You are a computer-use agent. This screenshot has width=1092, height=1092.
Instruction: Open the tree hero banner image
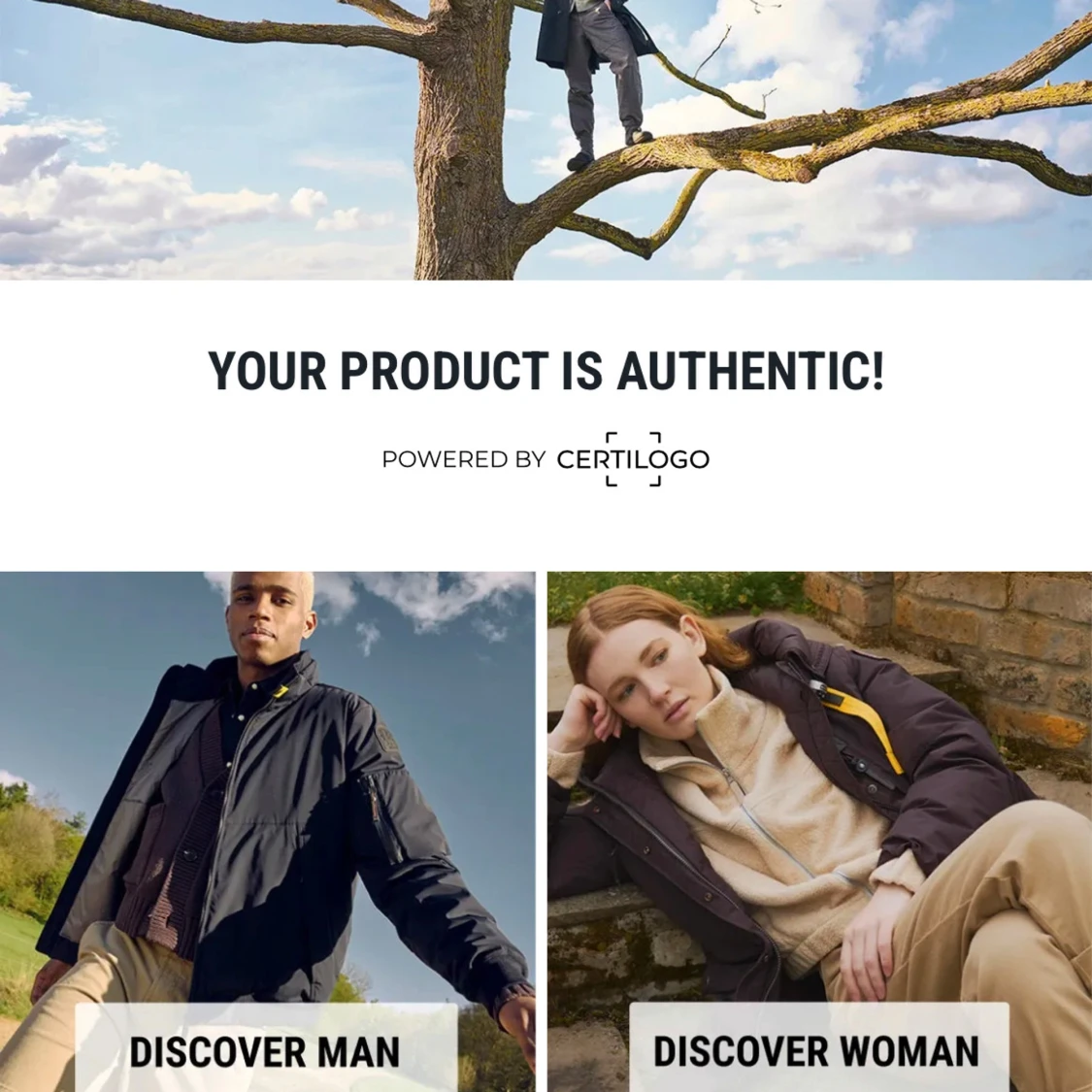tap(546, 139)
